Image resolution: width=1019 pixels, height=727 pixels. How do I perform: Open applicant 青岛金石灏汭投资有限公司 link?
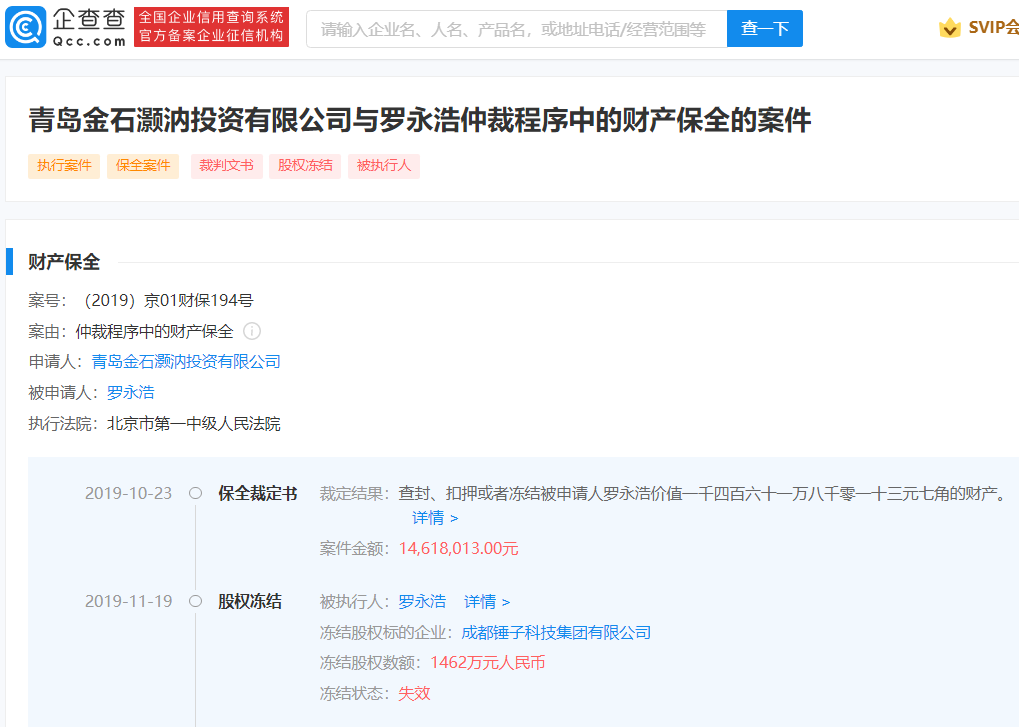[186, 362]
